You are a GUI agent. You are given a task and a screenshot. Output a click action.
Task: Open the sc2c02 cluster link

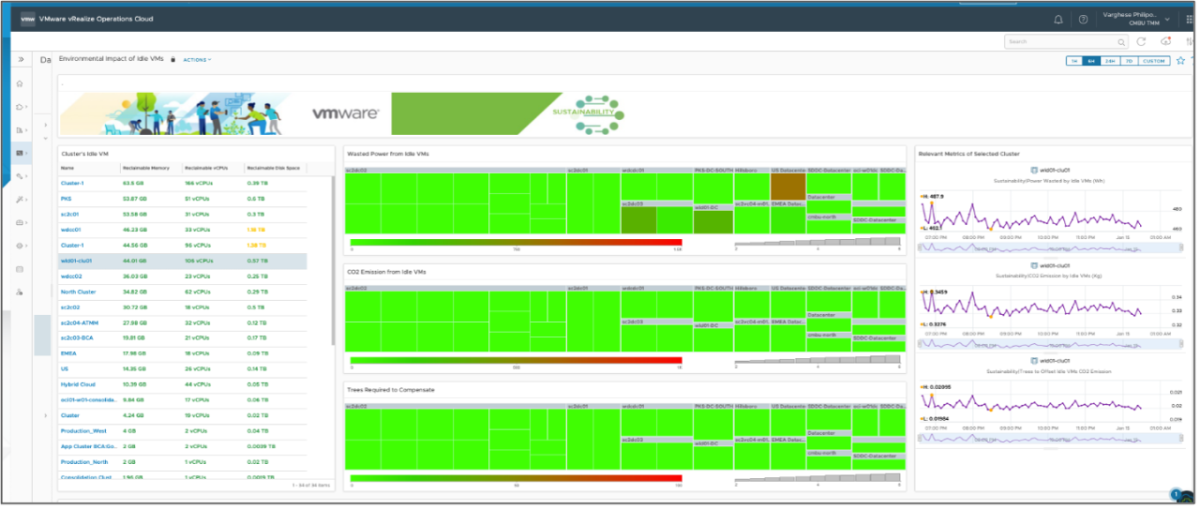(69, 307)
